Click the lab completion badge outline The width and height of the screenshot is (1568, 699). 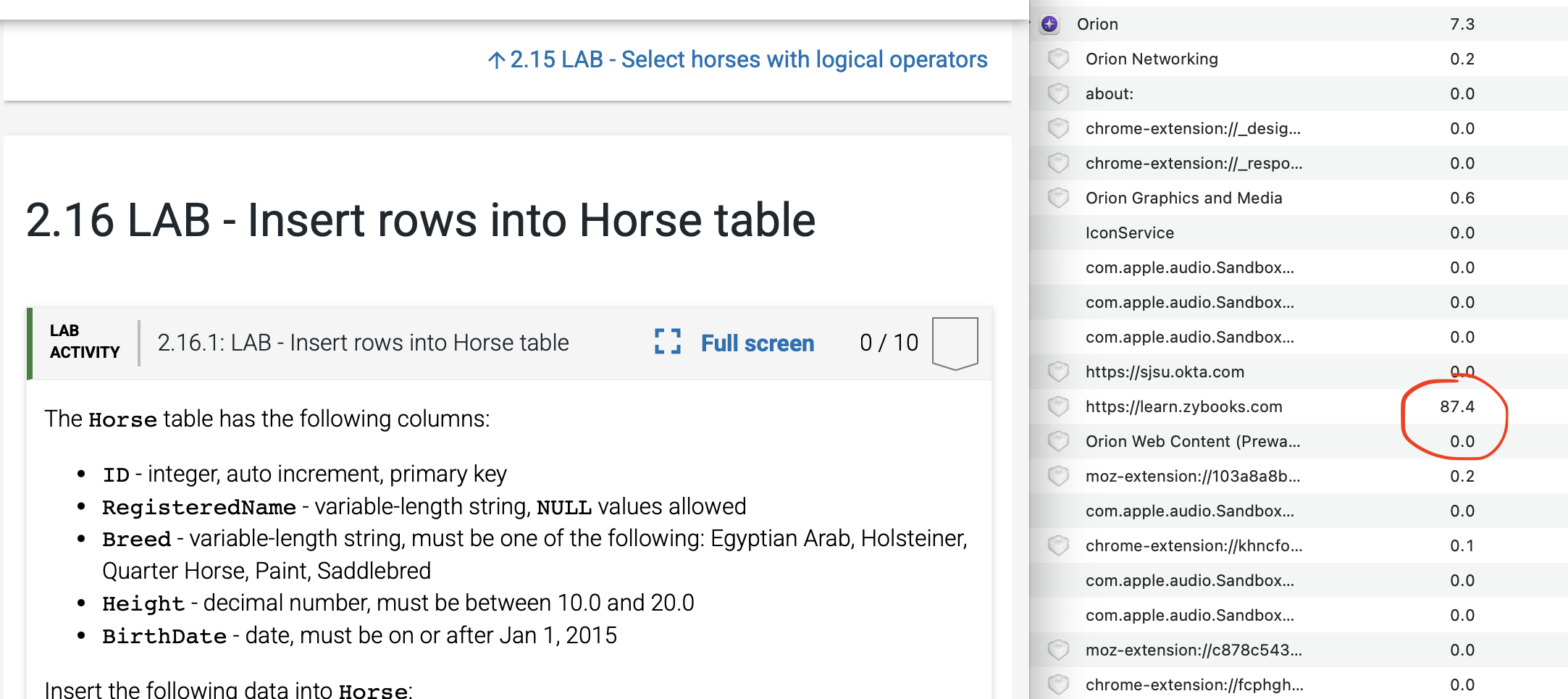coord(955,343)
